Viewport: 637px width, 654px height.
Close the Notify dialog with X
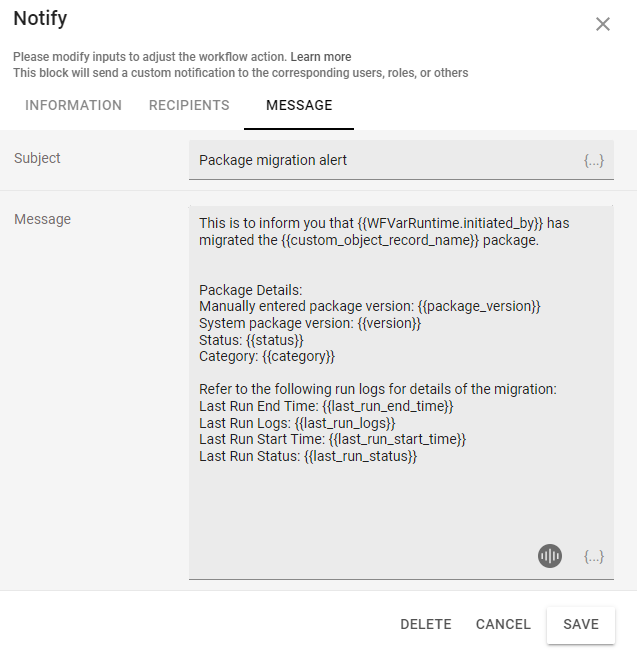602,24
